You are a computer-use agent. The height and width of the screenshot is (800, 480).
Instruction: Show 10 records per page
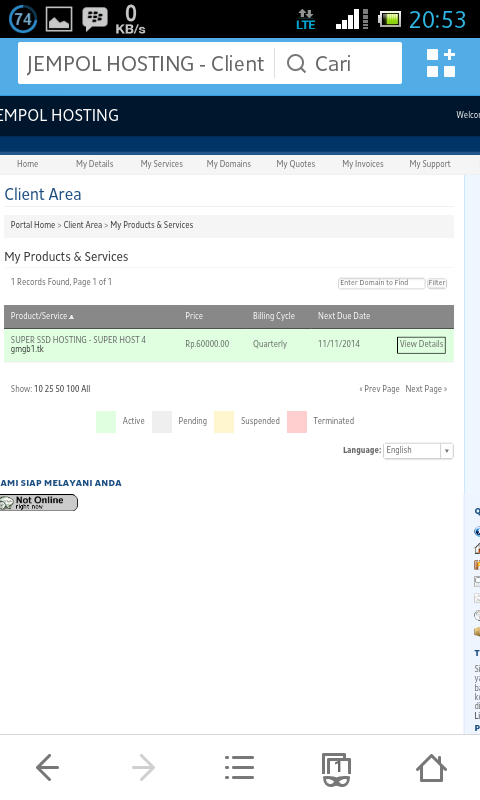pyautogui.click(x=38, y=389)
